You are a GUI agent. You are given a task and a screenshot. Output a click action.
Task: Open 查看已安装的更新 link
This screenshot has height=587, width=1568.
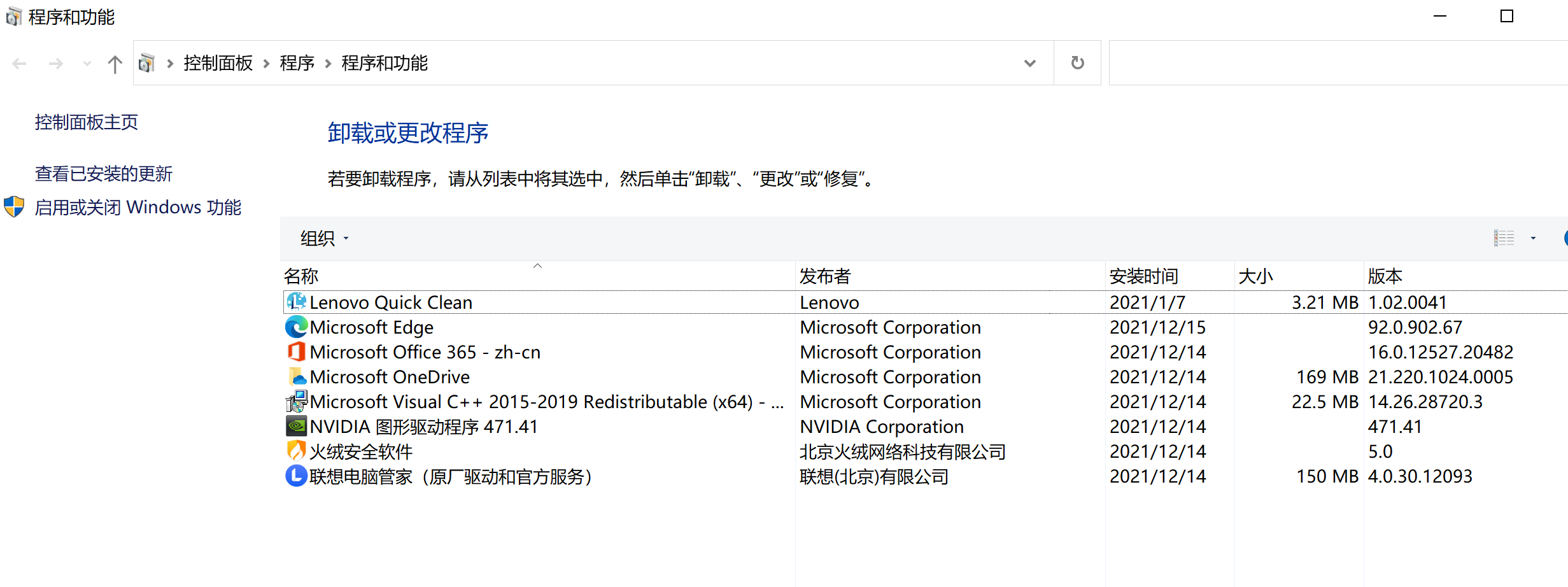point(104,173)
